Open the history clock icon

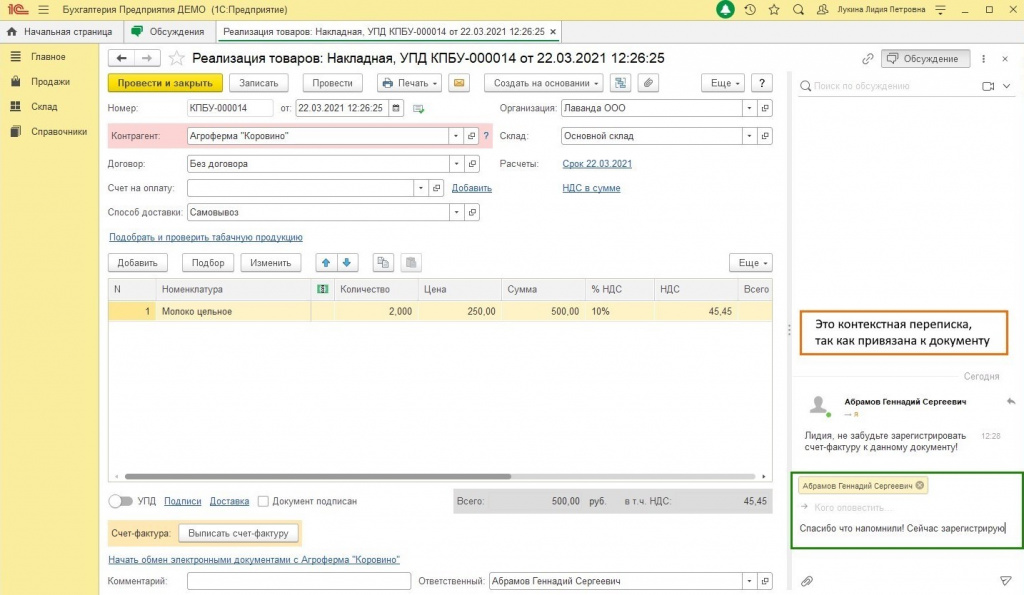tap(750, 10)
